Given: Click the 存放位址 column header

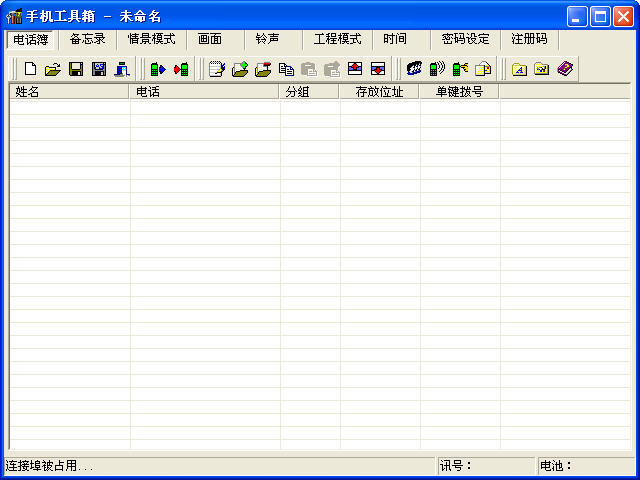Looking at the screenshot, I should [x=379, y=92].
